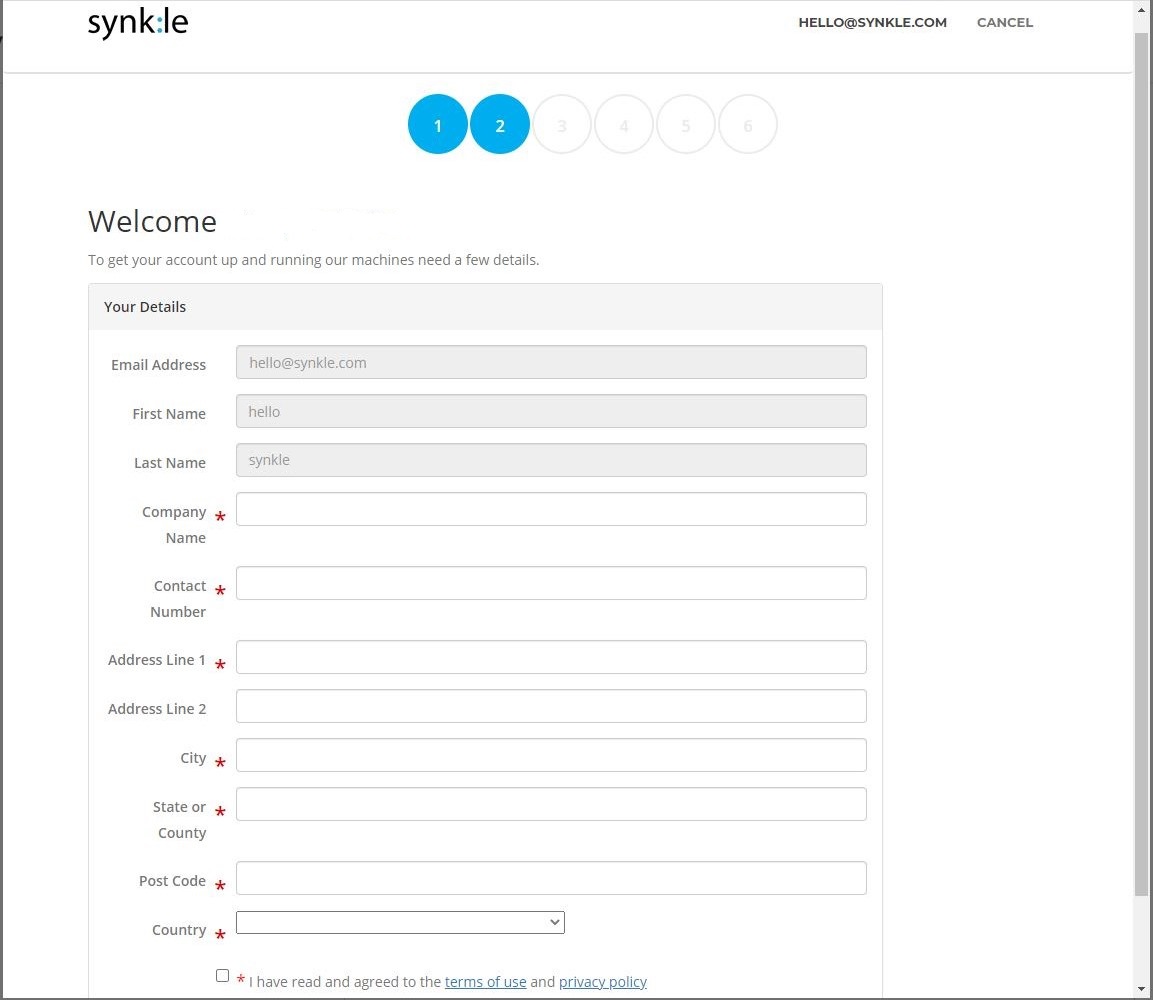
Task: Click the First Name field
Action: tap(551, 411)
